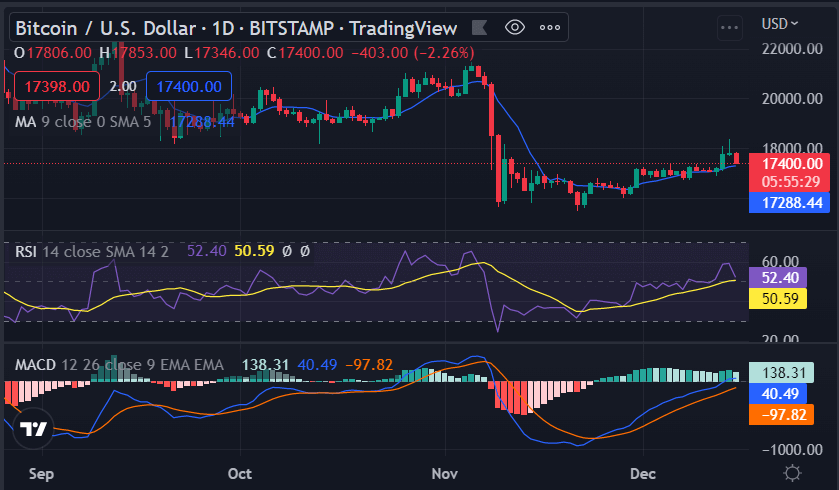Click the O17806.00 open value in OHLC header

52,53
